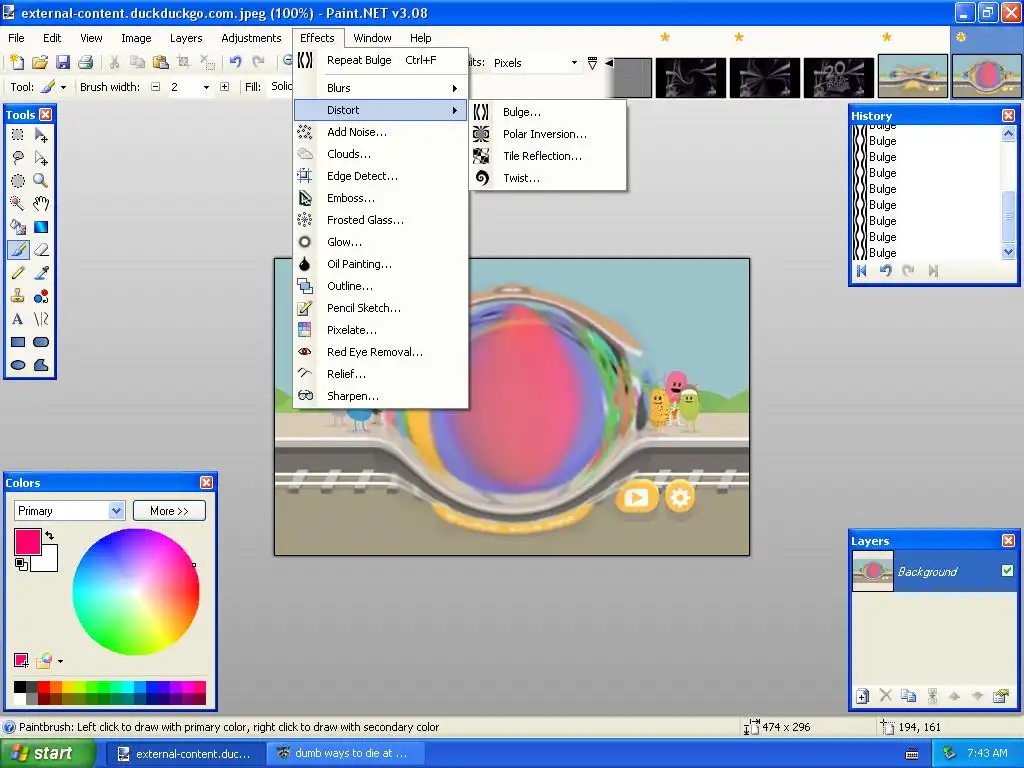Viewport: 1024px width, 768px height.
Task: Select the Pencil tool
Action: coord(18,273)
